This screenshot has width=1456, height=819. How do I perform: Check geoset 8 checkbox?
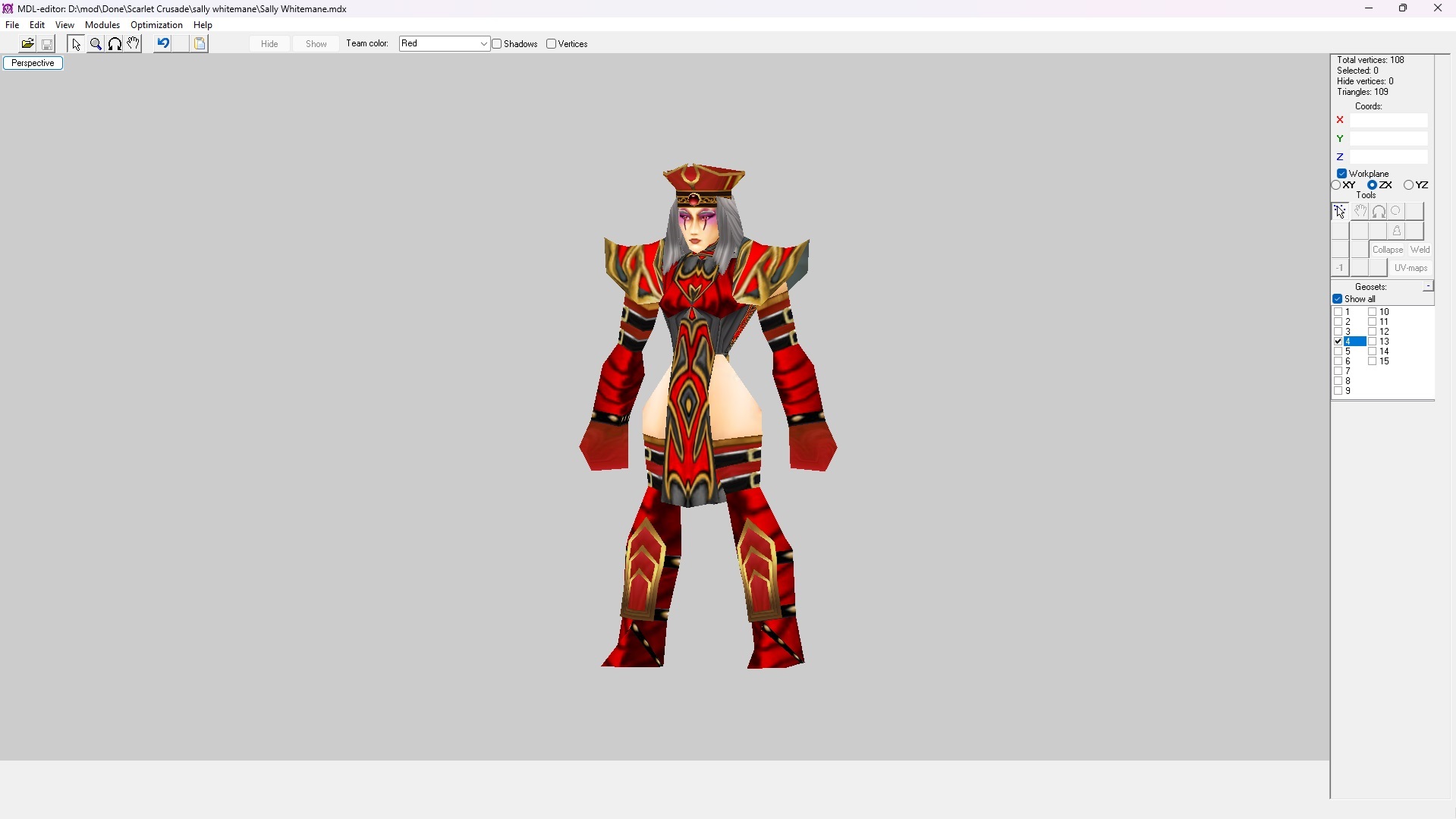(1339, 382)
